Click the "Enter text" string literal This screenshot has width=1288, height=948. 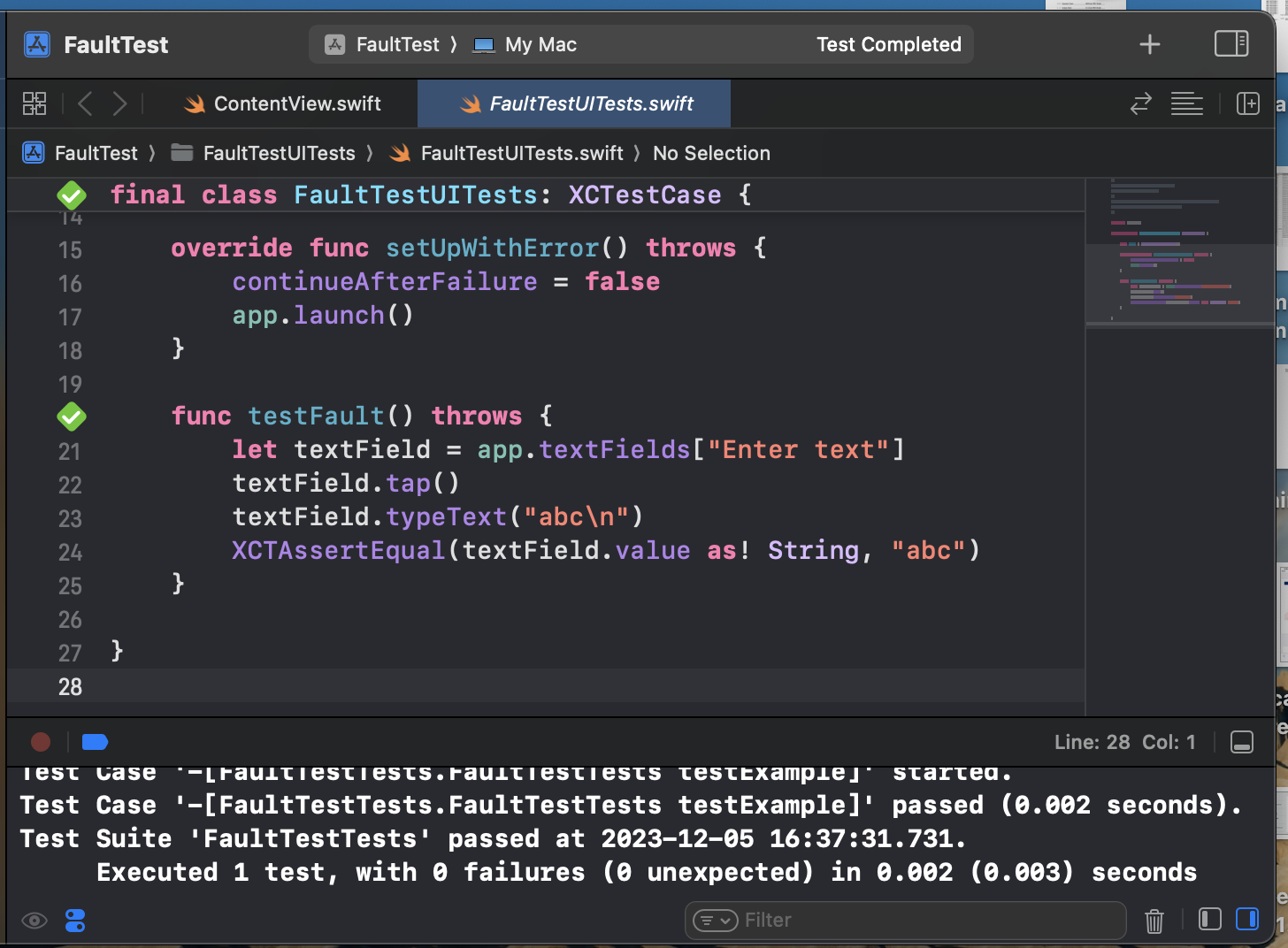pos(798,449)
